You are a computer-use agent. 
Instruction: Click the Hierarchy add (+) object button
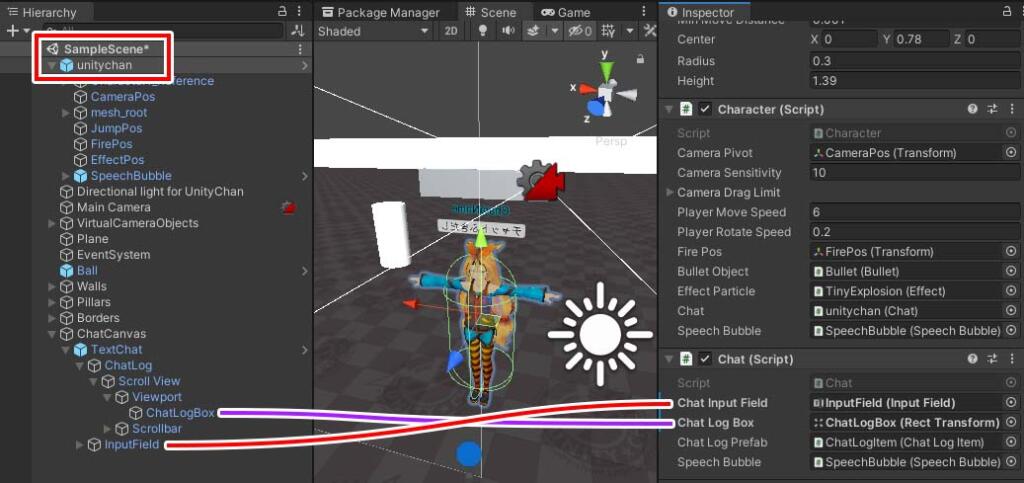pos(12,31)
